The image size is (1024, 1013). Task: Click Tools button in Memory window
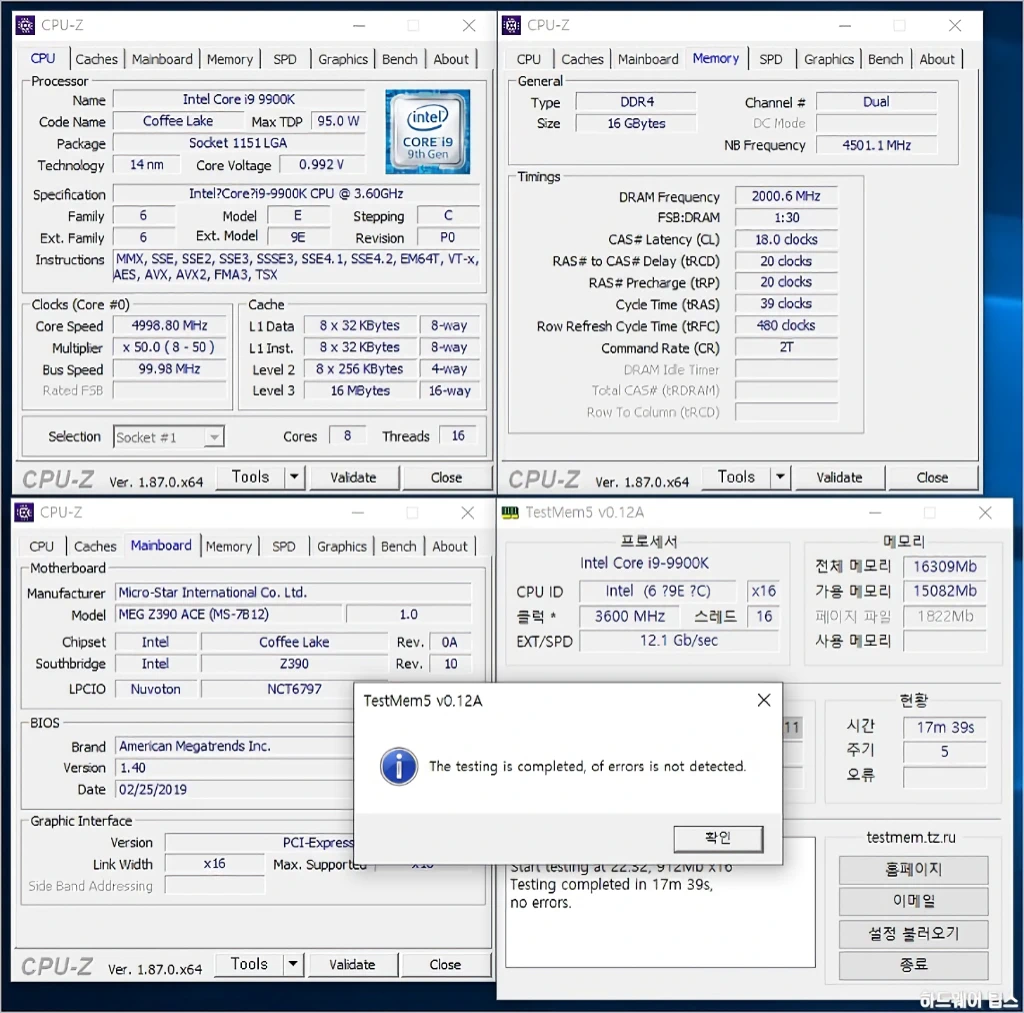pyautogui.click(x=736, y=477)
